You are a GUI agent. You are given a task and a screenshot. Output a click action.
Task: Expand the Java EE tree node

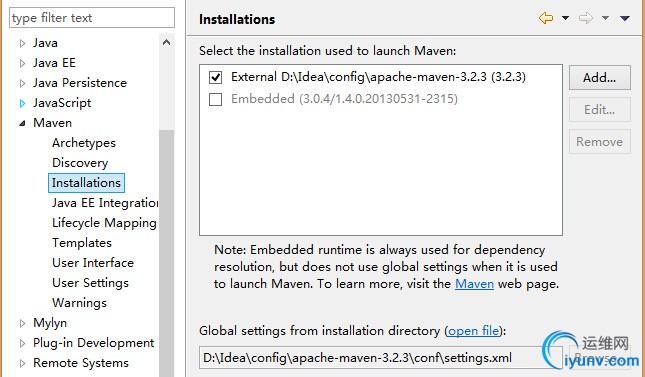23,63
